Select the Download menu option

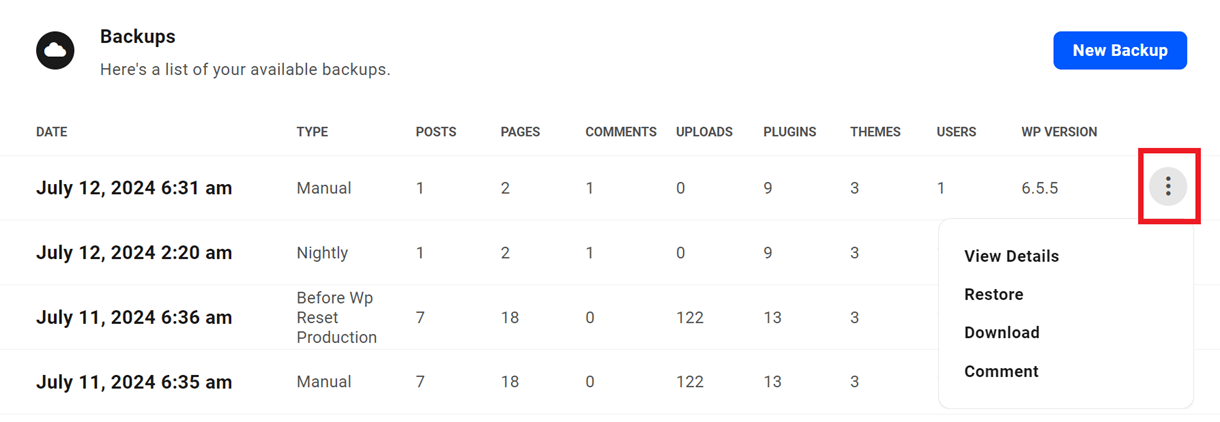click(1002, 332)
